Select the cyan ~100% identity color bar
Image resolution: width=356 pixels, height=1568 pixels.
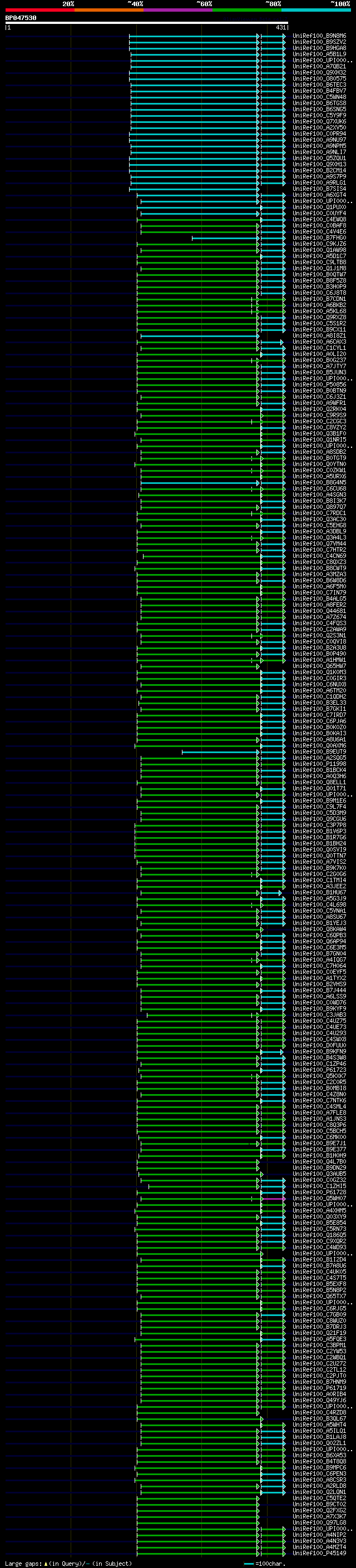click(x=316, y=11)
